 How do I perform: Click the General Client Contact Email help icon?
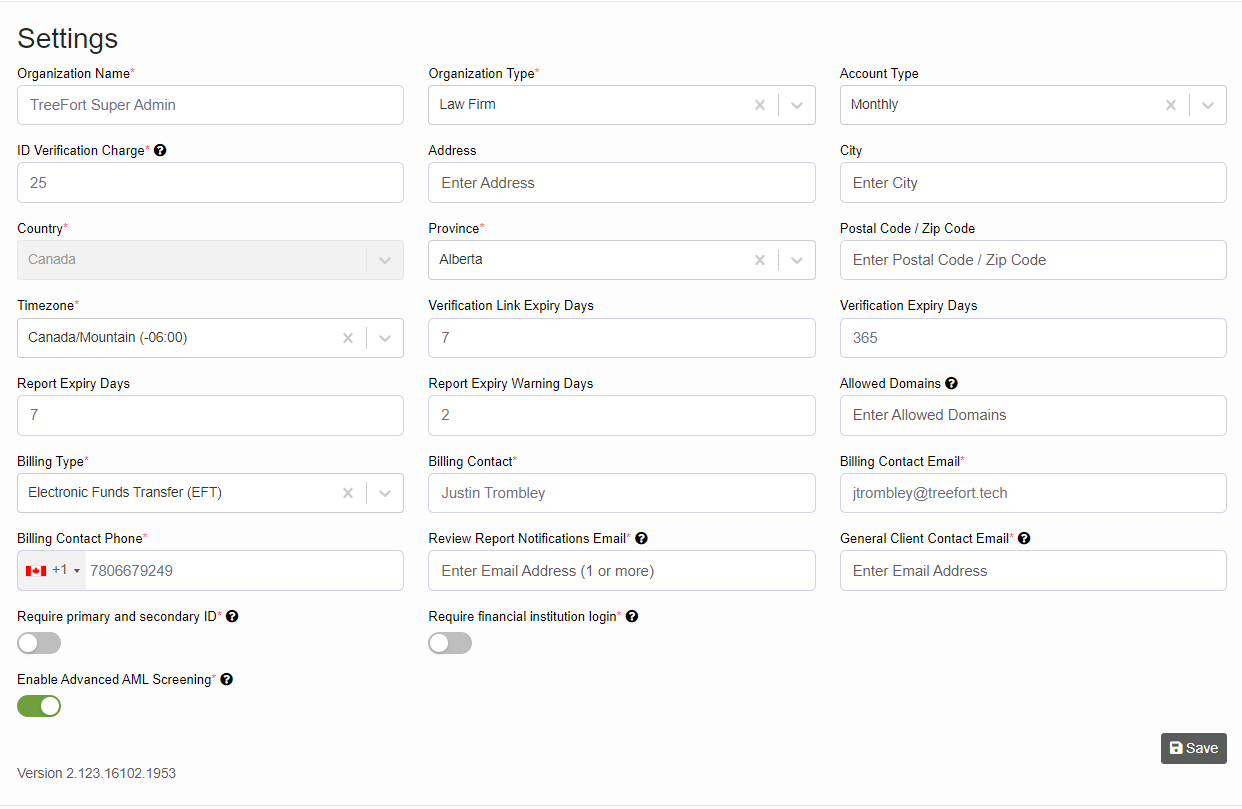[1023, 538]
